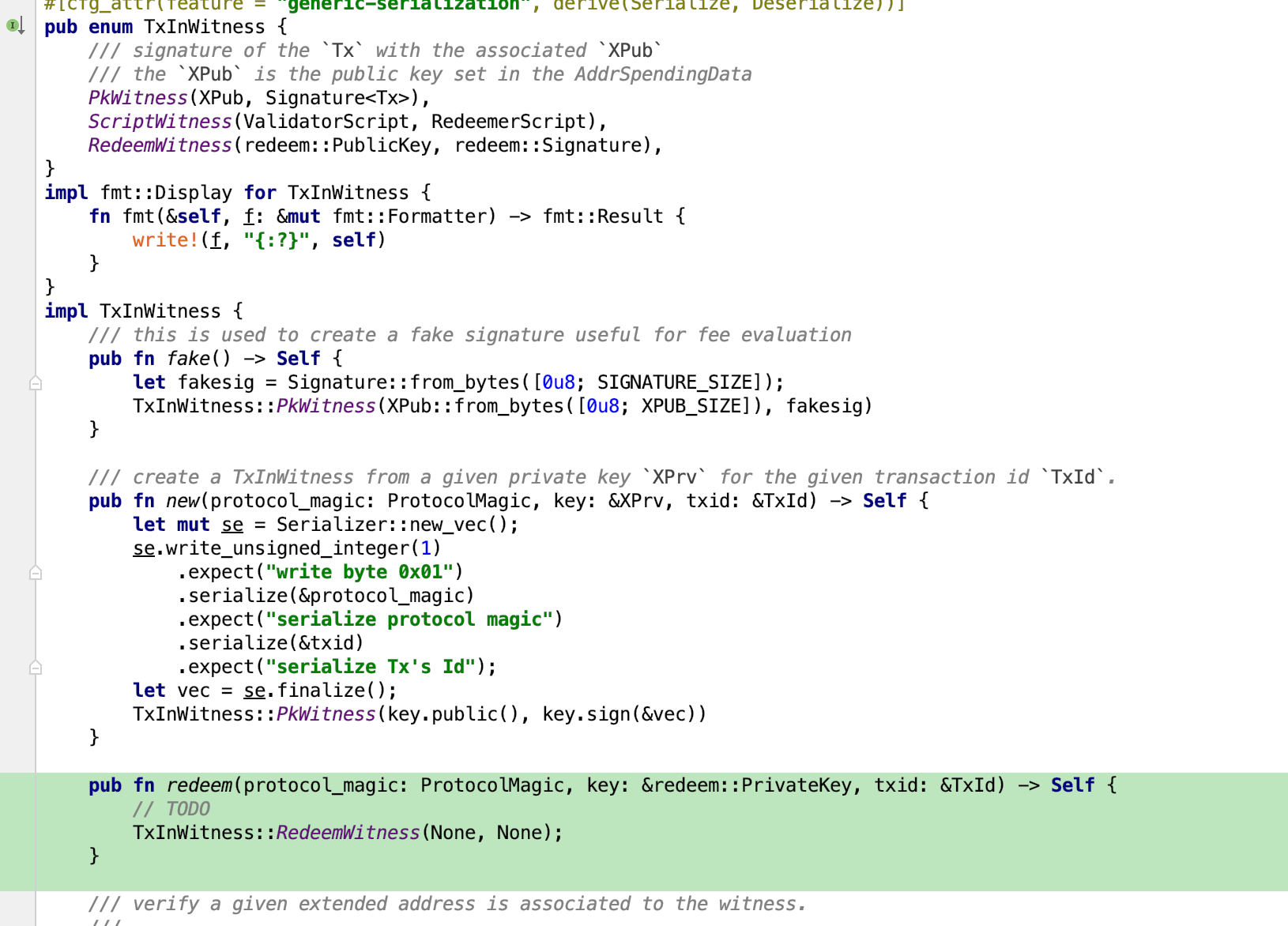Click the 'new' function name in 'pub fn new'

pos(183,501)
